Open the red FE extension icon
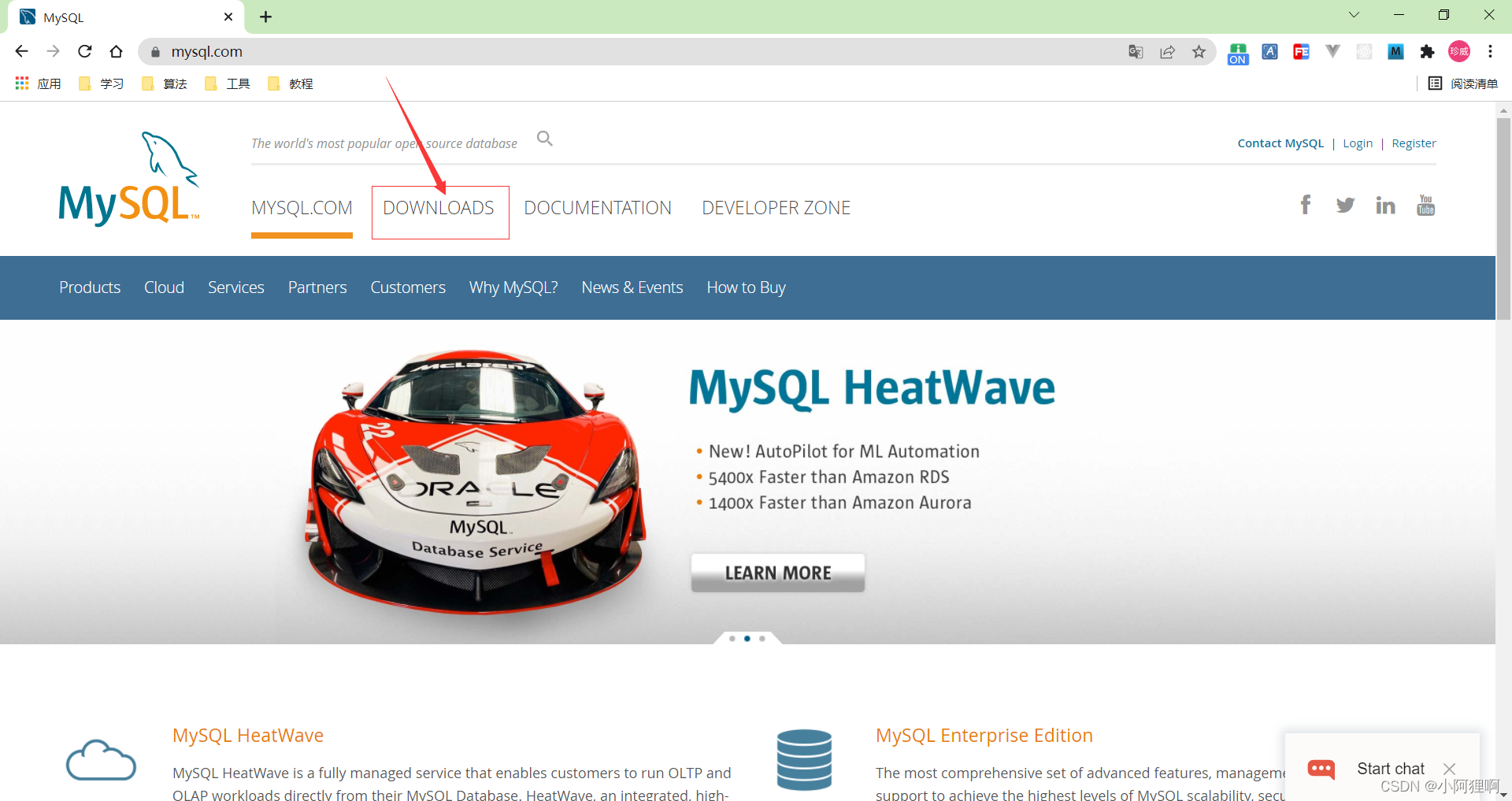This screenshot has width=1512, height=801. pyautogui.click(x=1301, y=52)
